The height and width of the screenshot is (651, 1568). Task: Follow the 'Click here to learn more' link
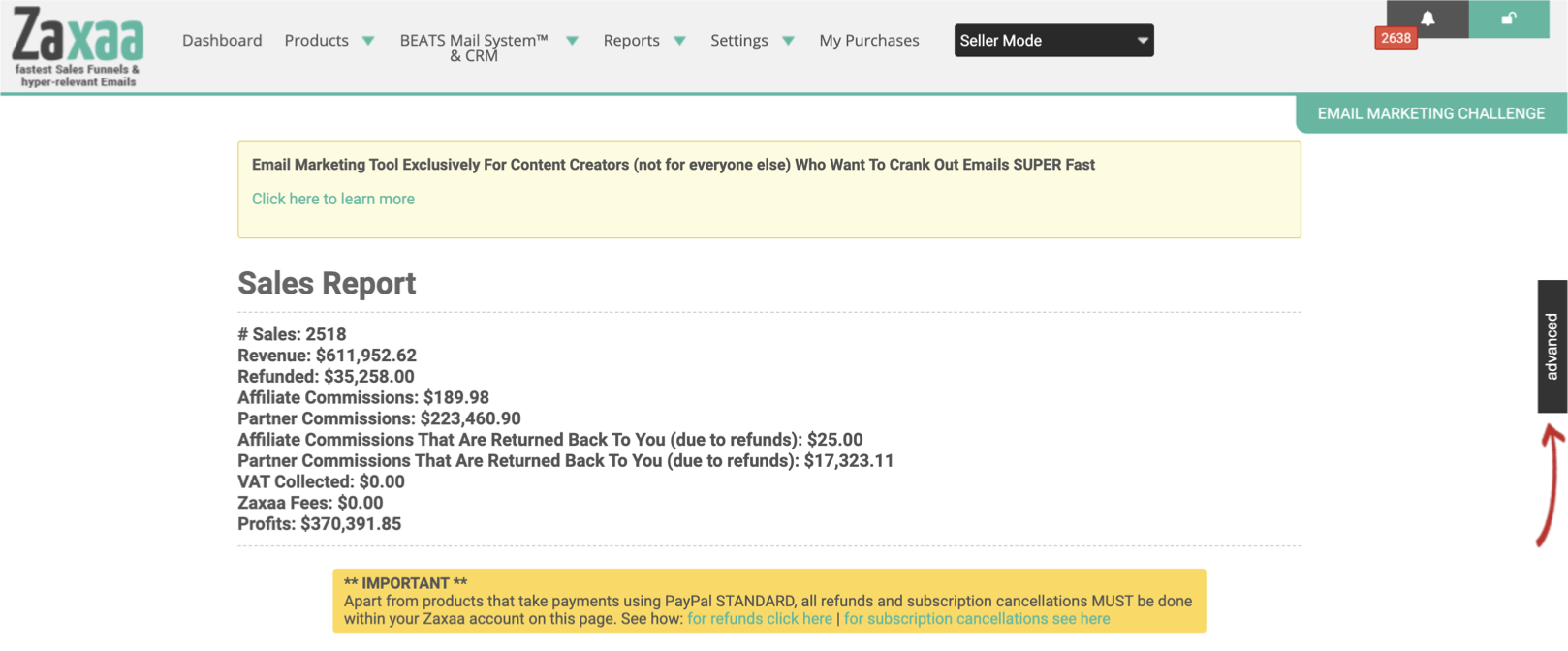[332, 199]
